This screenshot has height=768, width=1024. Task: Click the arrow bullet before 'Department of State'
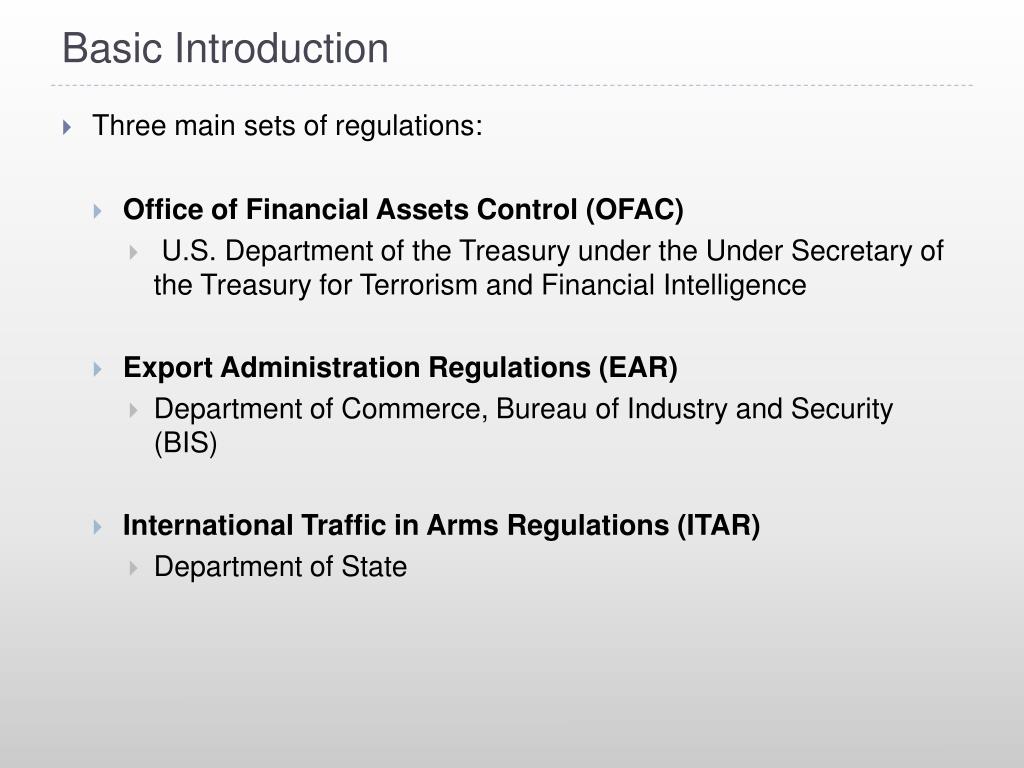coord(134,568)
